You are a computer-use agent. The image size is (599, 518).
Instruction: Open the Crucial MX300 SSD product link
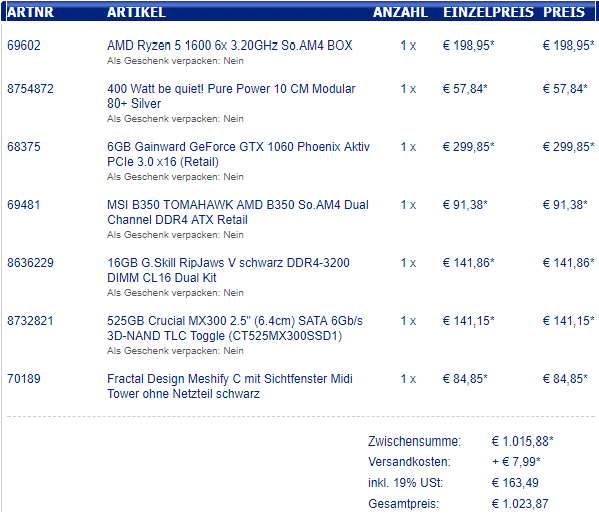click(235, 328)
